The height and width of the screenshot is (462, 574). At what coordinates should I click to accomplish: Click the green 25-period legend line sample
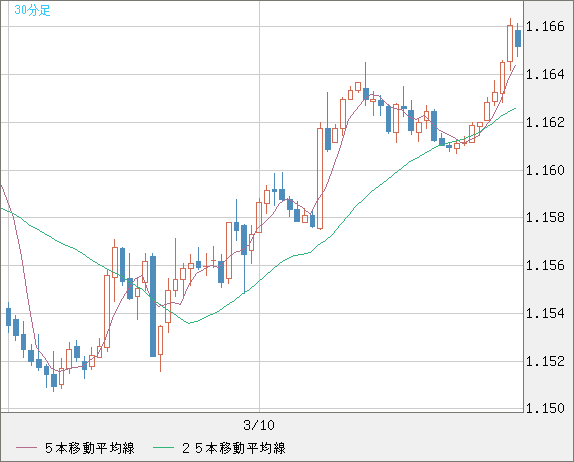tap(163, 448)
